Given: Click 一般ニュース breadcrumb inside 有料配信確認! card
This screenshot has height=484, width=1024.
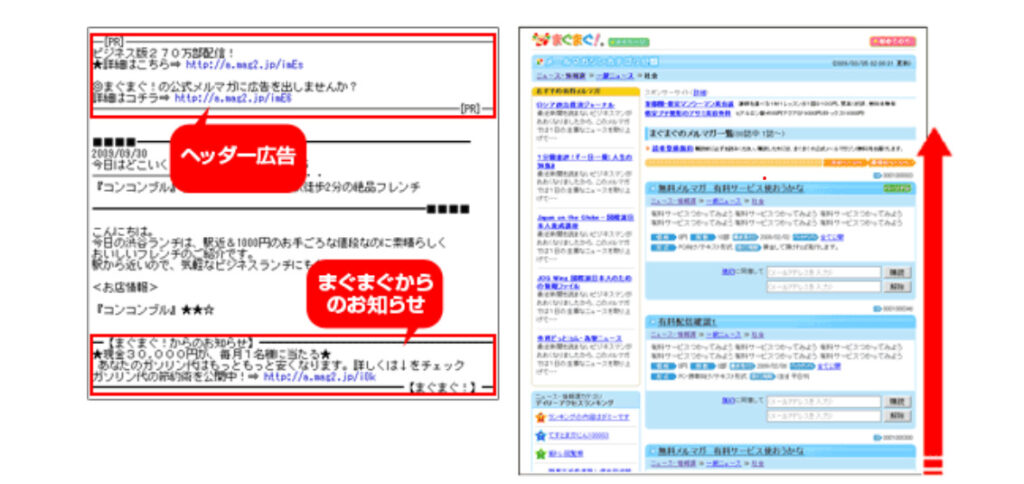Looking at the screenshot, I should [x=723, y=334].
